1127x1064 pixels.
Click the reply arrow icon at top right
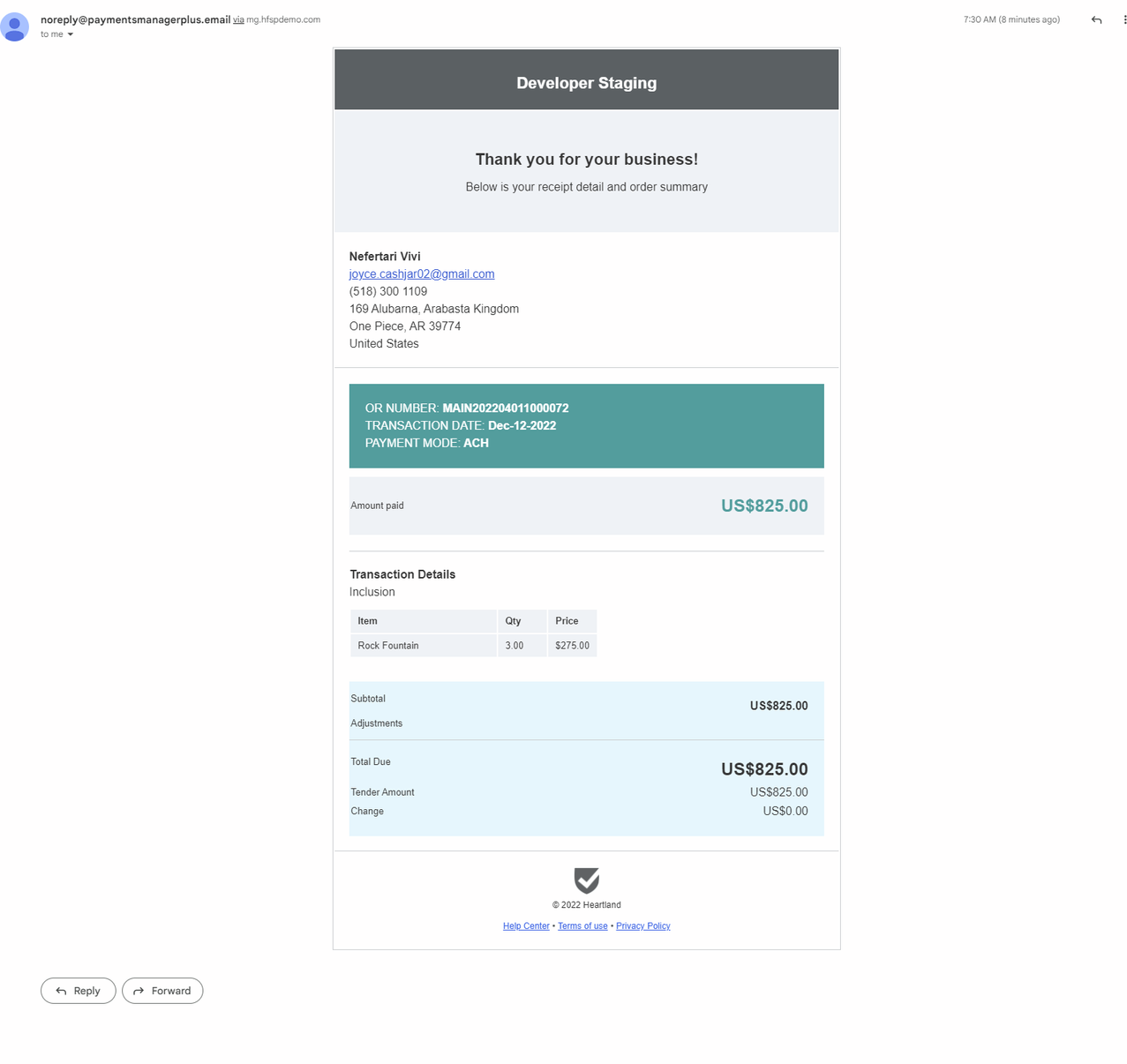1096,19
